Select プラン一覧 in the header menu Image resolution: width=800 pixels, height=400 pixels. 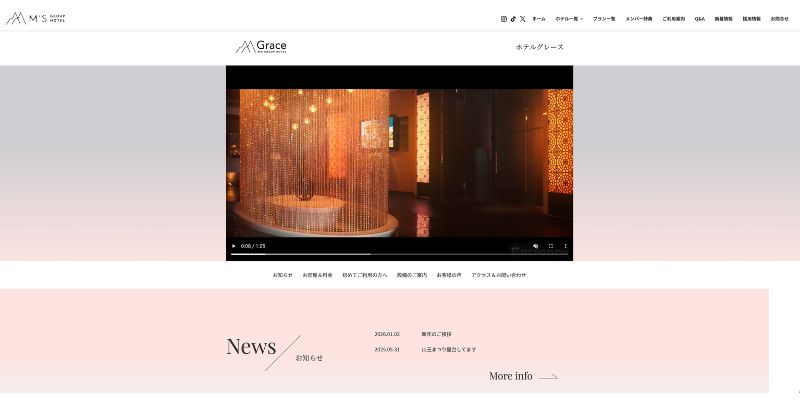[x=604, y=19]
